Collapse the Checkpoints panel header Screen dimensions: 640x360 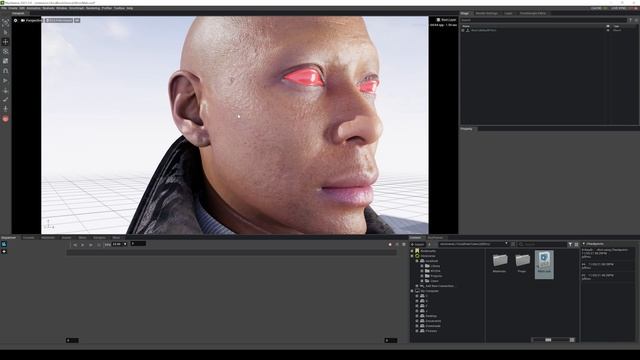click(584, 244)
